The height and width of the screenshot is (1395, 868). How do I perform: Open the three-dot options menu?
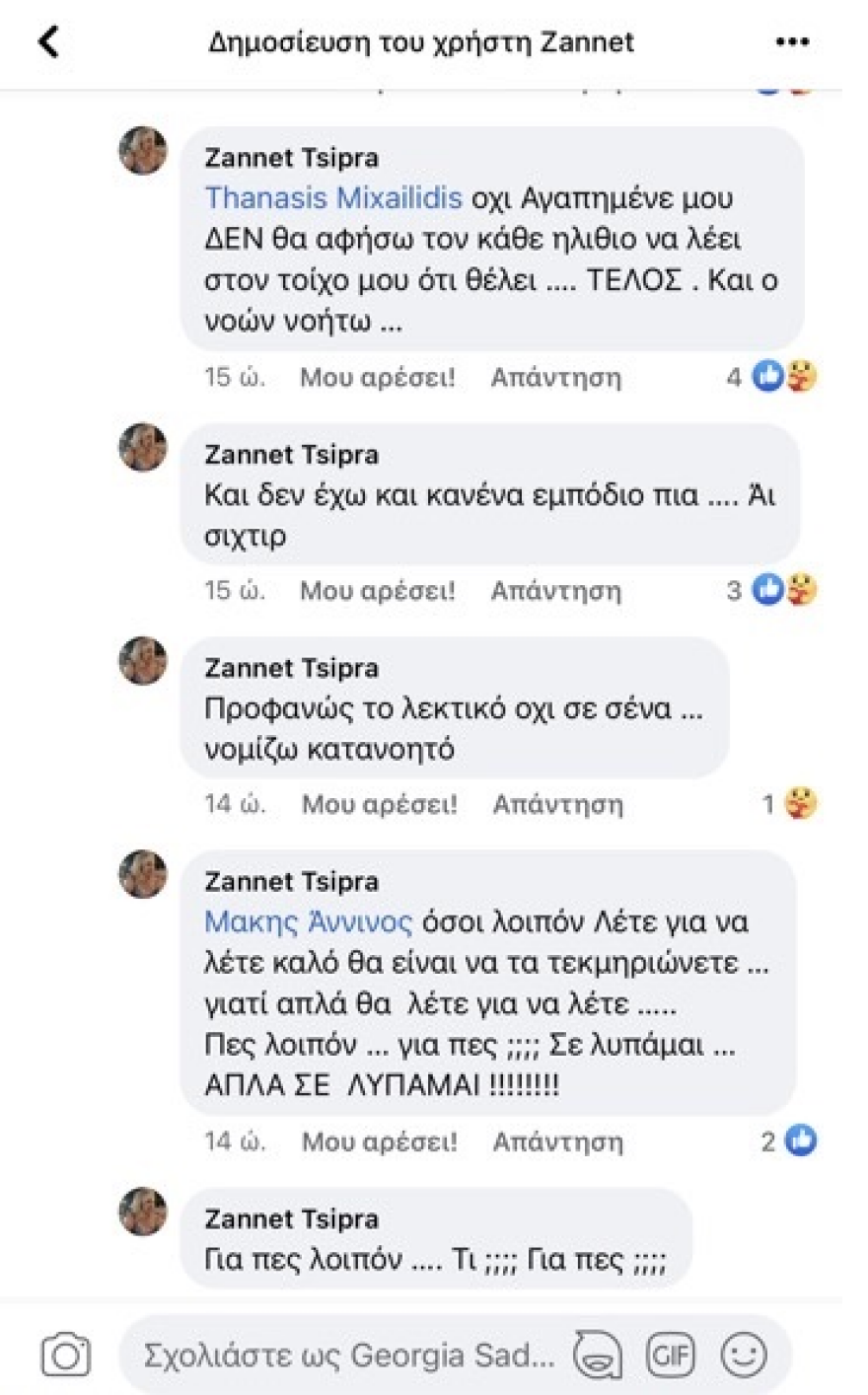click(793, 41)
